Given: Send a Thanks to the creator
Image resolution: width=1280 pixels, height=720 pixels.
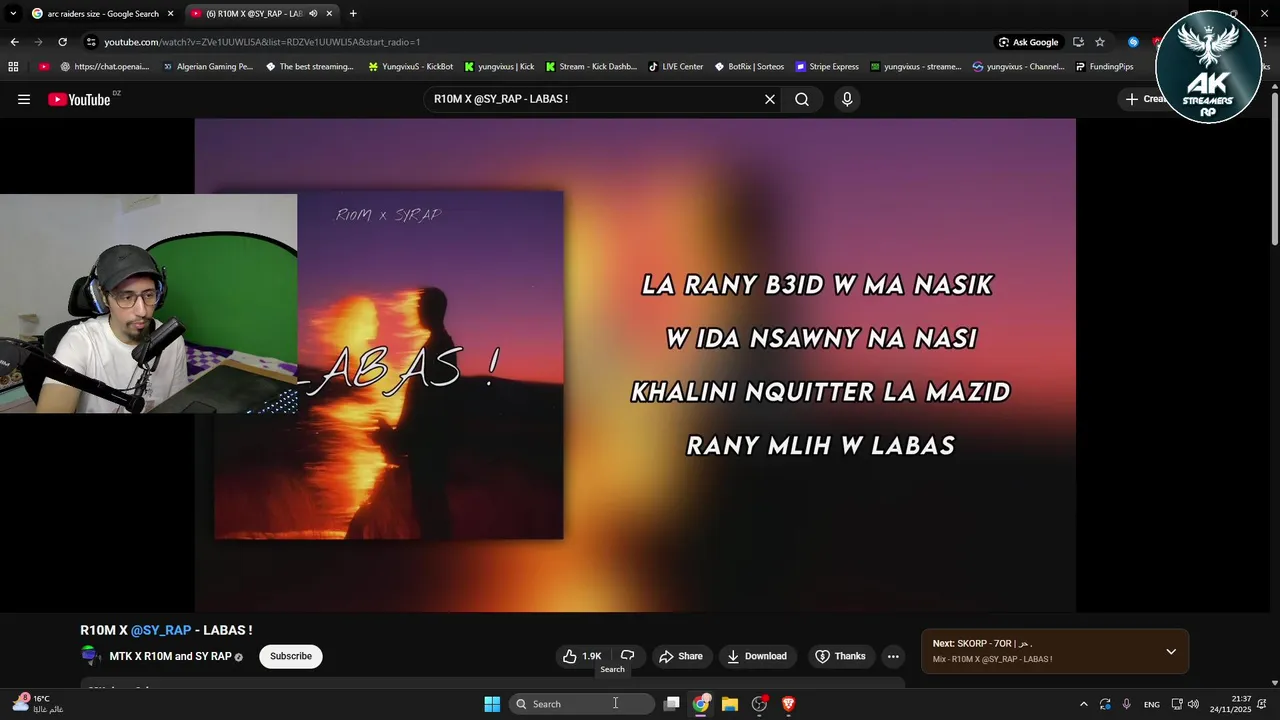Looking at the screenshot, I should pos(840,656).
